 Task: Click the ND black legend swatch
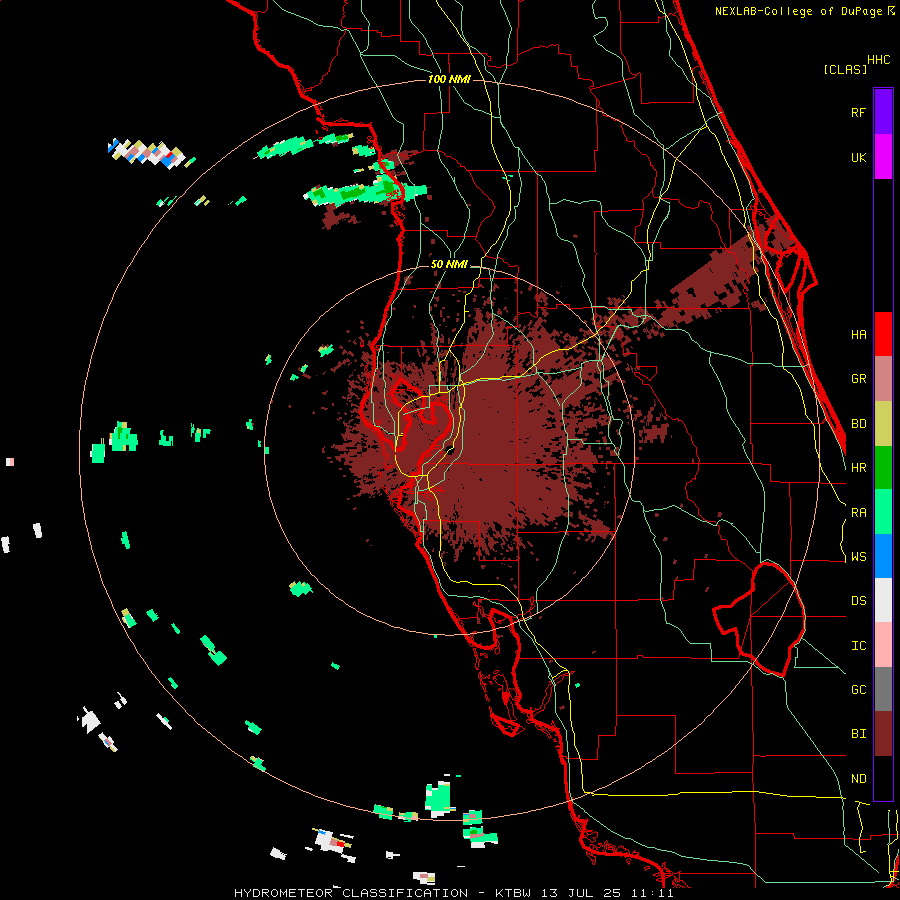click(883, 778)
